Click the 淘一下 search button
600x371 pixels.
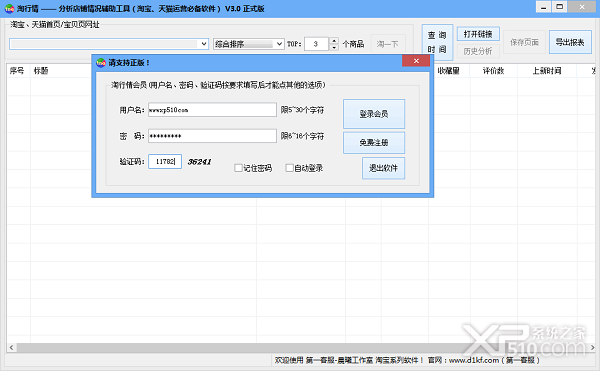coord(387,44)
